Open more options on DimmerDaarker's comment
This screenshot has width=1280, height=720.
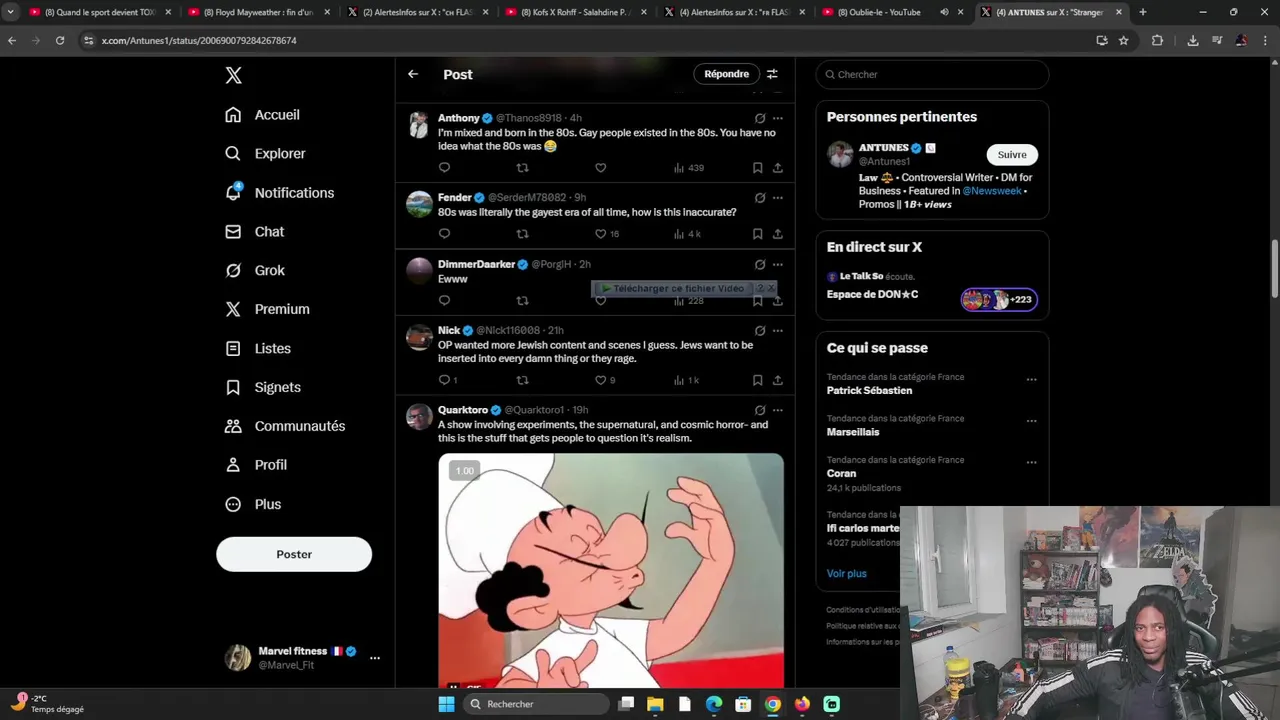click(x=778, y=265)
